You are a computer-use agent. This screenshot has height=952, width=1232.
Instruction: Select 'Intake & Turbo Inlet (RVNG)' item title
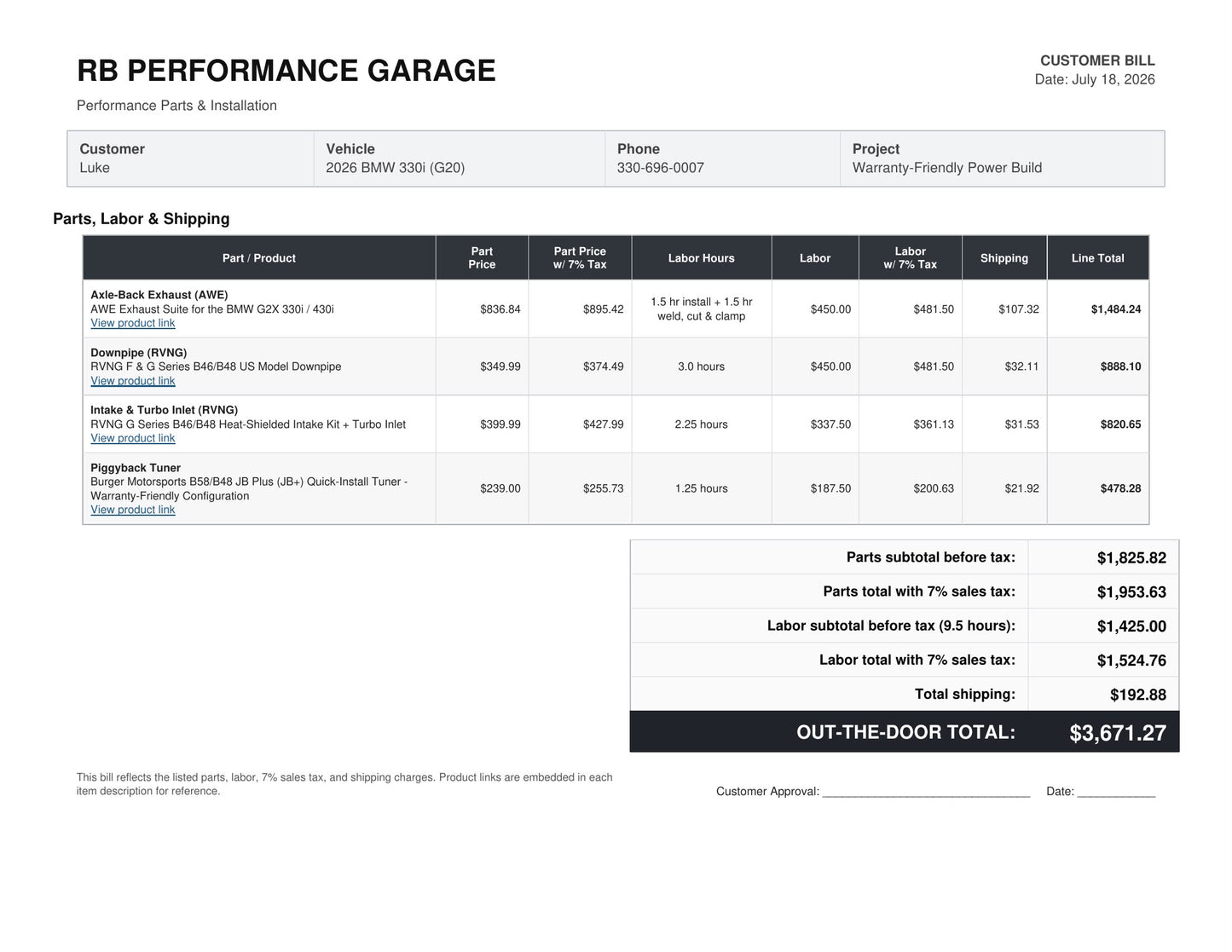point(165,410)
